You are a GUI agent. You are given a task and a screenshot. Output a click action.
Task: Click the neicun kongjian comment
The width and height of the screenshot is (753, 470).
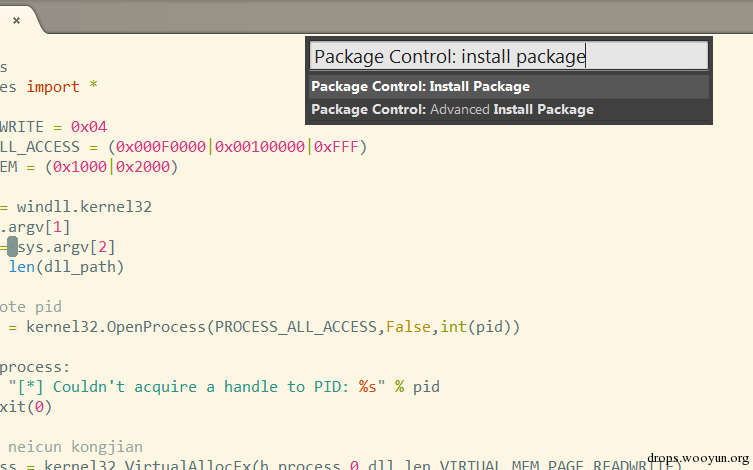(x=75, y=447)
